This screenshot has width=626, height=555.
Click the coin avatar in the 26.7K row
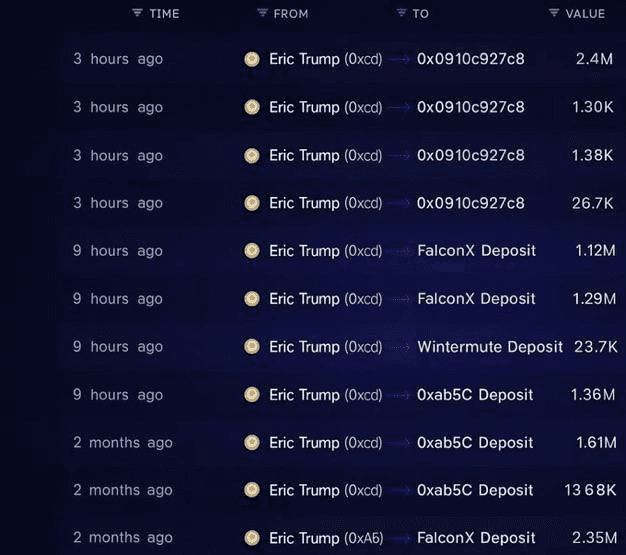point(252,203)
